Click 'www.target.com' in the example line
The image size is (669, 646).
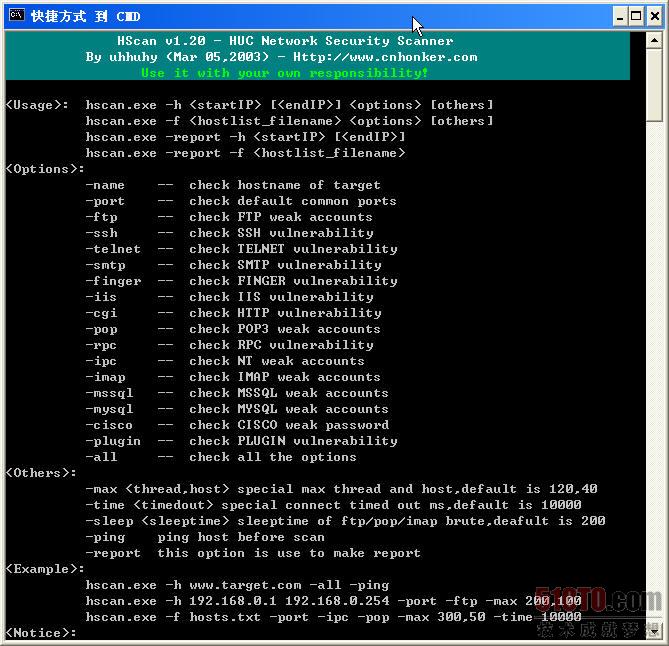[245, 585]
